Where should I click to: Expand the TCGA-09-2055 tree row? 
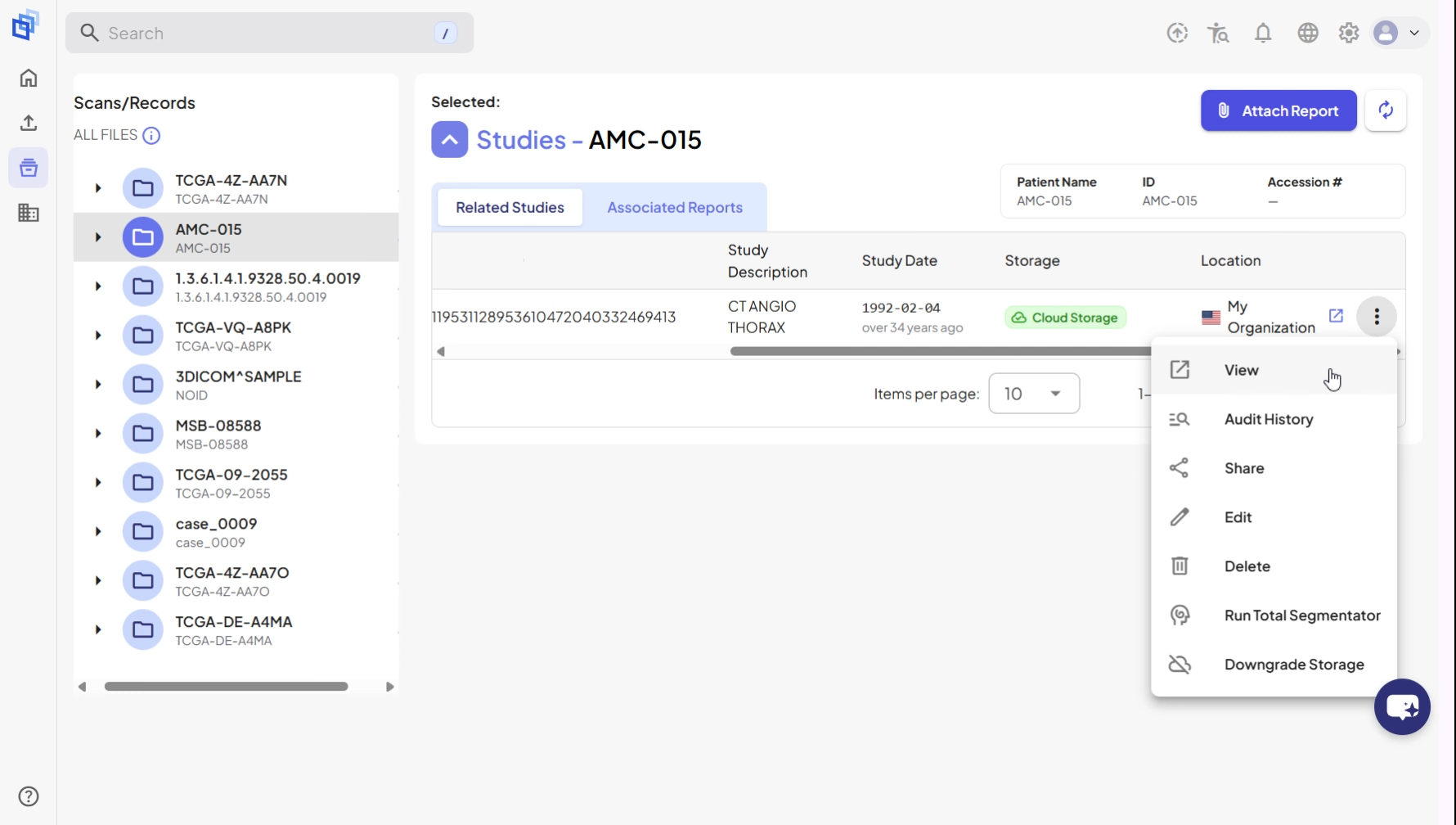pyautogui.click(x=98, y=483)
